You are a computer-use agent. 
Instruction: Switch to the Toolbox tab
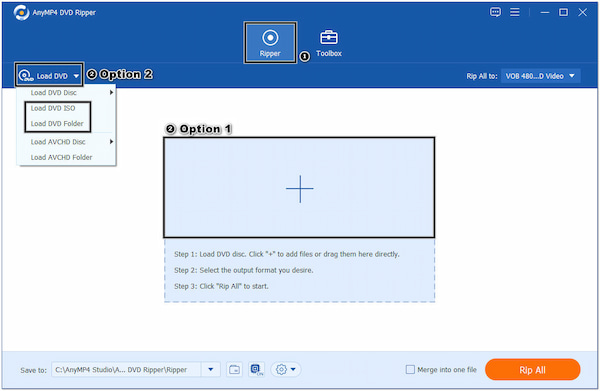pos(329,43)
